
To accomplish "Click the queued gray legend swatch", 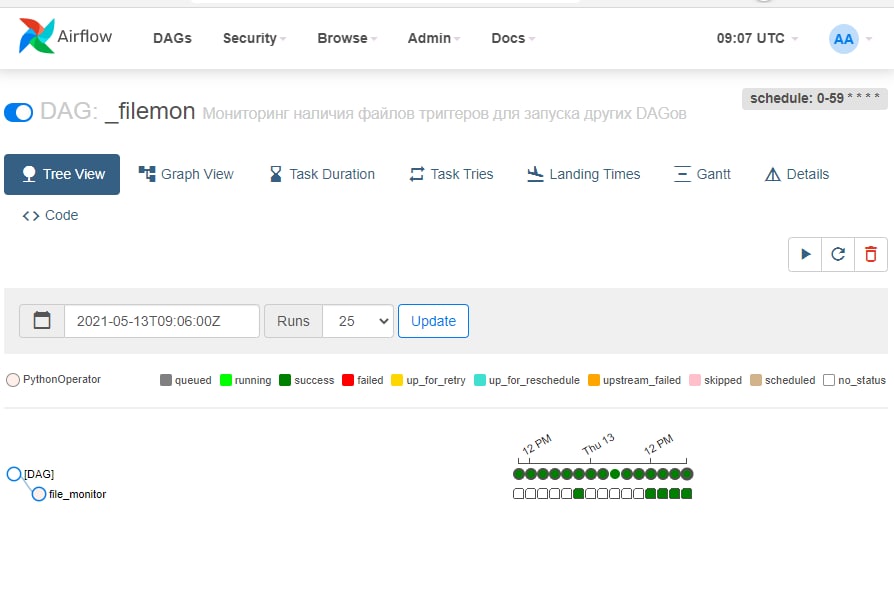I will [x=166, y=380].
